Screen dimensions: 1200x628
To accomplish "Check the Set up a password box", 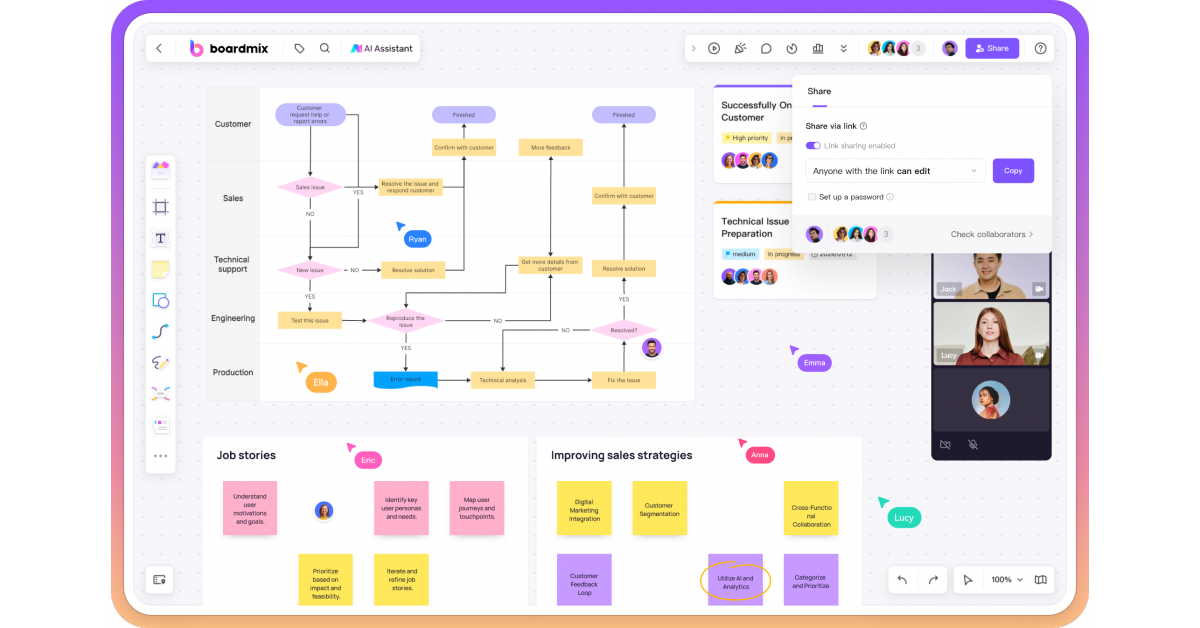I will coord(812,197).
